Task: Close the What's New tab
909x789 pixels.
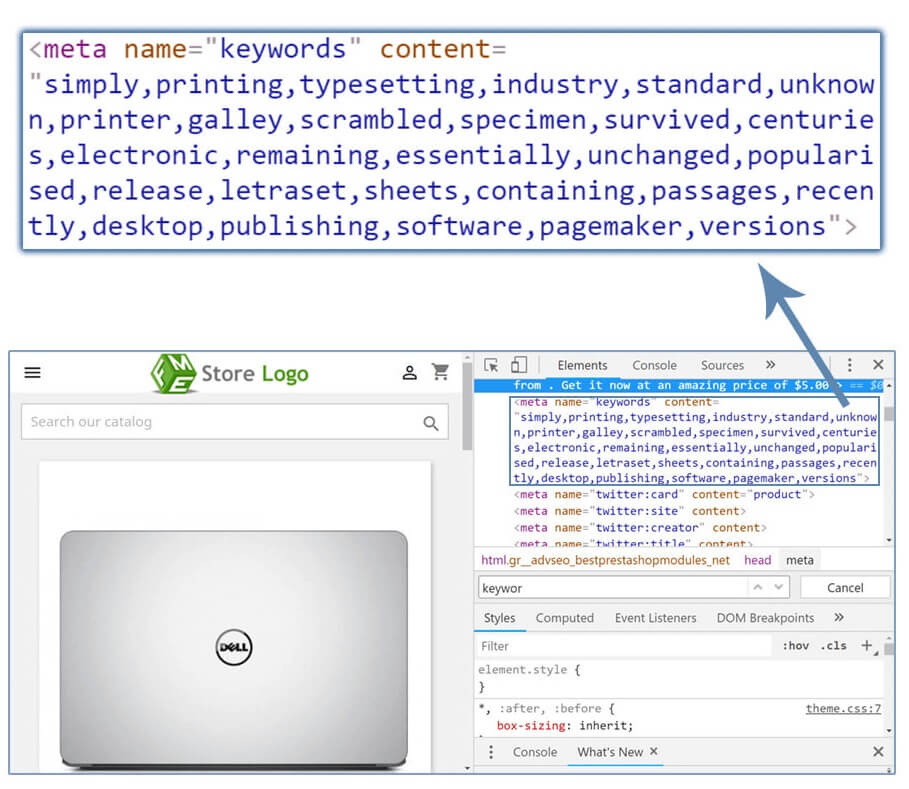Action: point(653,751)
